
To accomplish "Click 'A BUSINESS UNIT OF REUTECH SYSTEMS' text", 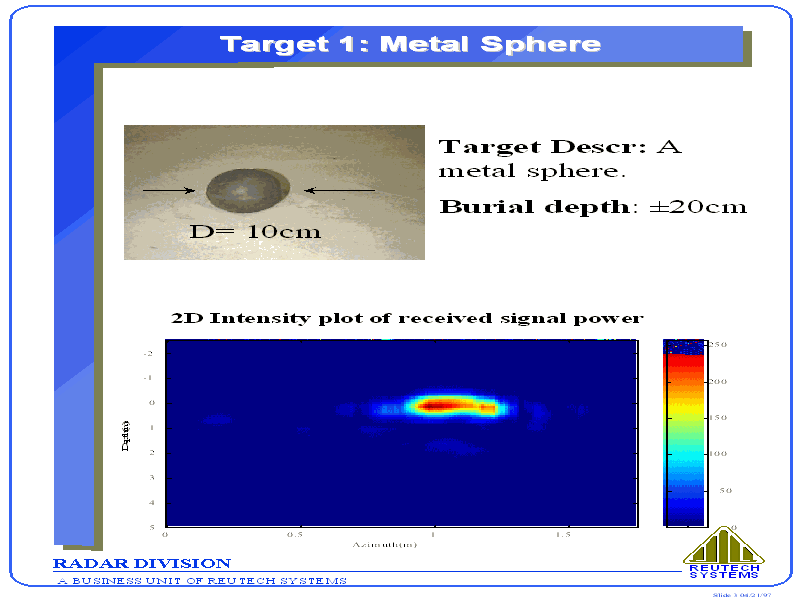I will tap(201, 581).
